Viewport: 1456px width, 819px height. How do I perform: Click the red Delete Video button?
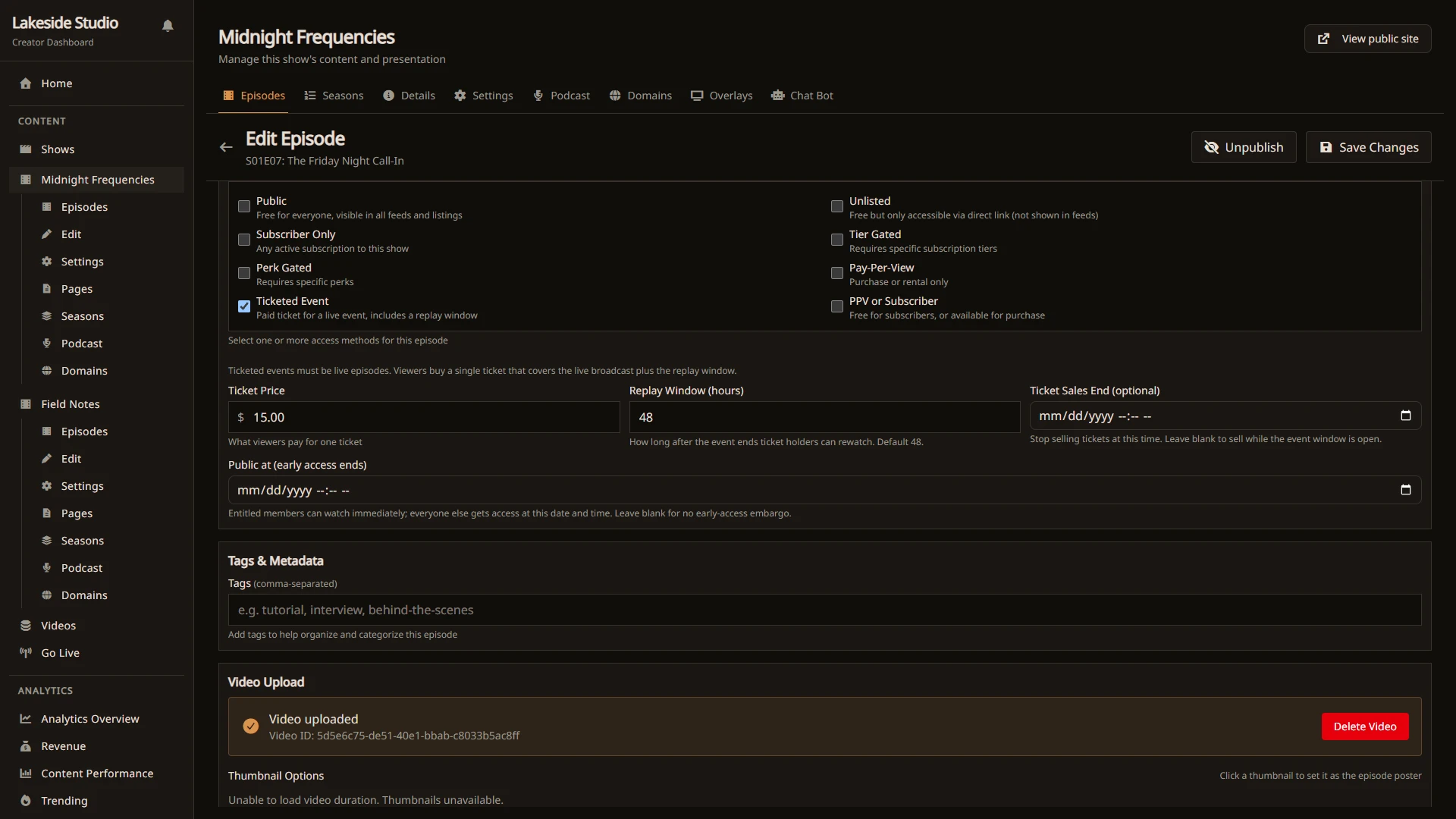[x=1365, y=726]
